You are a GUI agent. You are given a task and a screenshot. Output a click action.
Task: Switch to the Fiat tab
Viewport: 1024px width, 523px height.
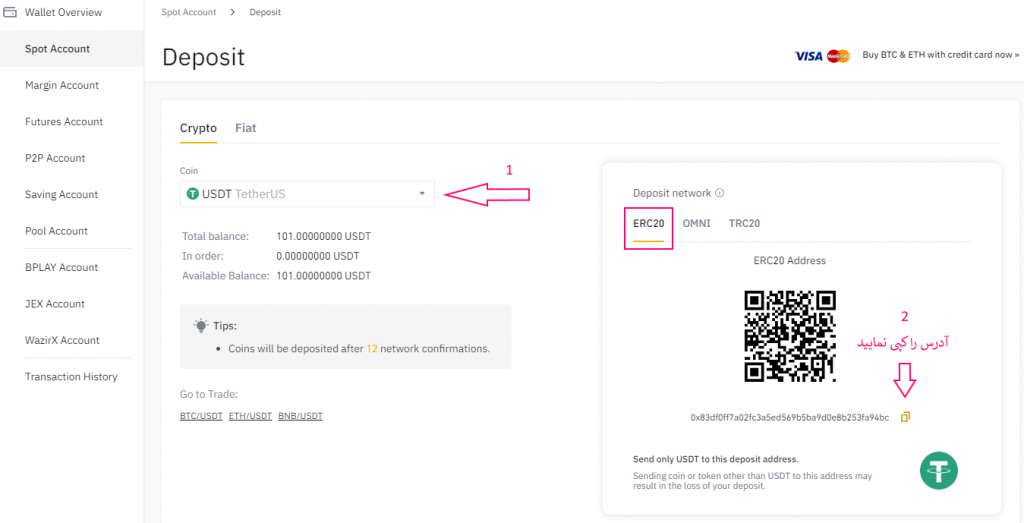(245, 128)
